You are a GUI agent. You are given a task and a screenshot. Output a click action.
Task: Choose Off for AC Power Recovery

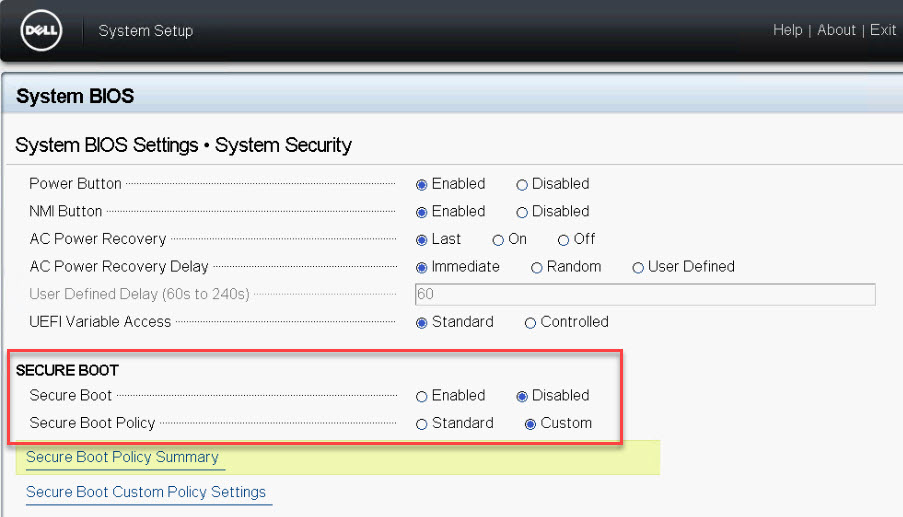(564, 240)
